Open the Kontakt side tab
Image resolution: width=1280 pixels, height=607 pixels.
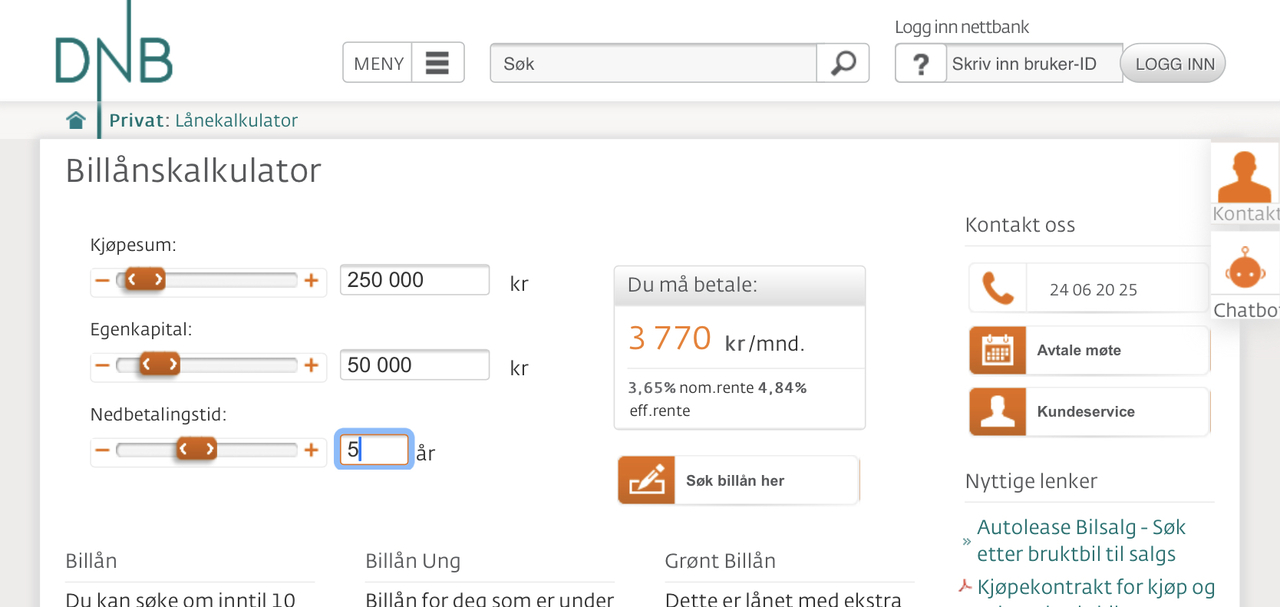tap(1245, 186)
